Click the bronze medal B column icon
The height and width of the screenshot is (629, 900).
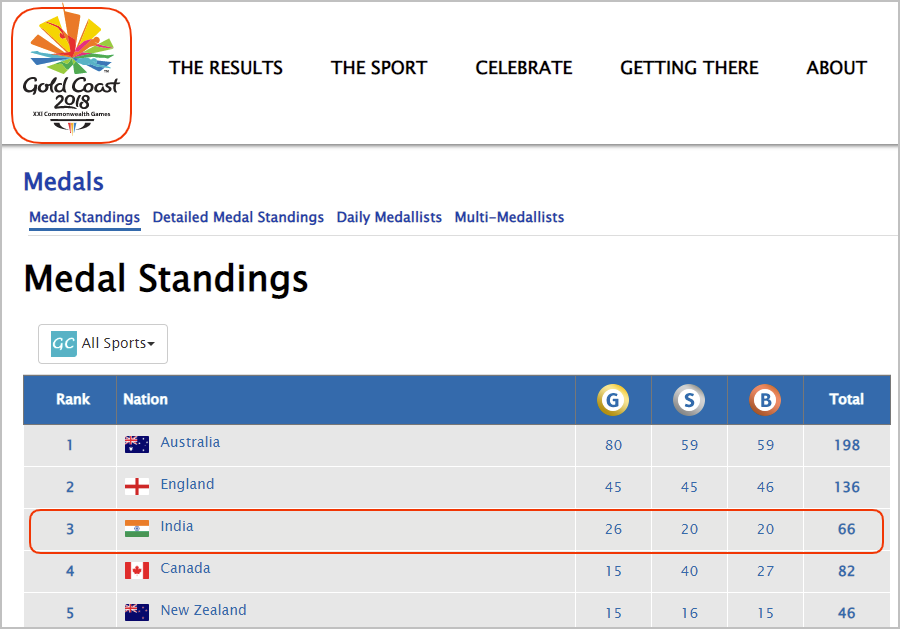[765, 399]
